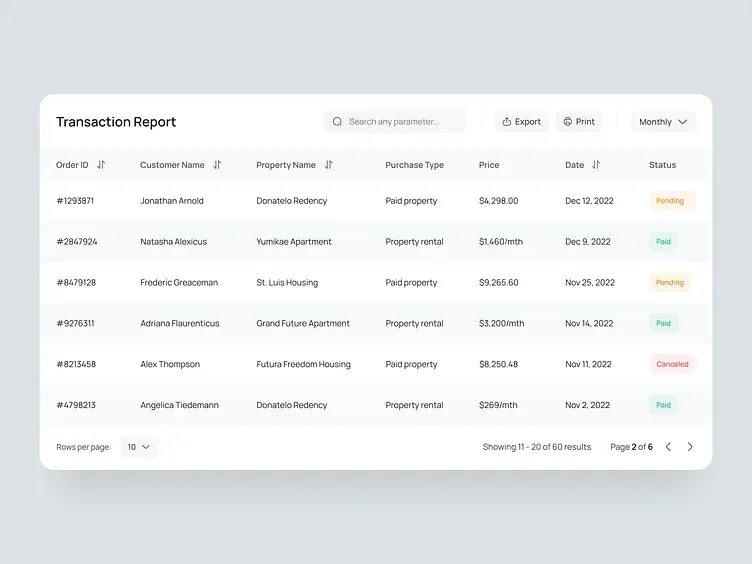Click the Dec 12, 2022 date
Screen dimensions: 752x564
tap(589, 200)
